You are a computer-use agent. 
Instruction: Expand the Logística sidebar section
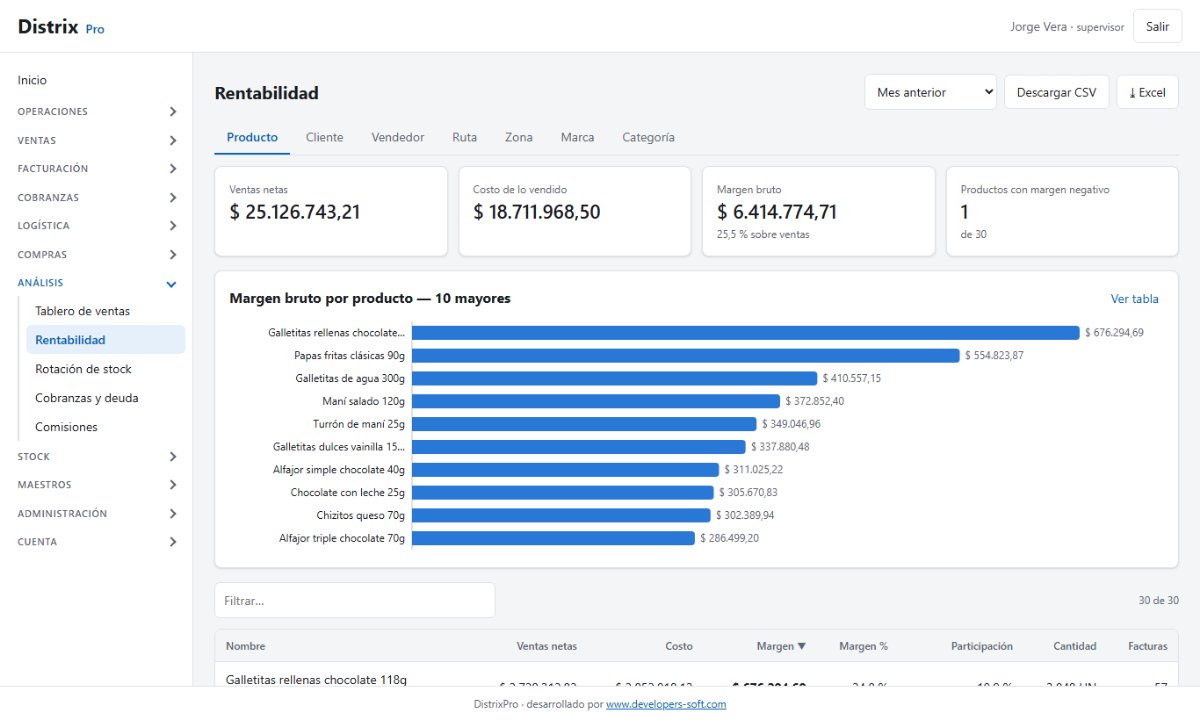tap(96, 226)
